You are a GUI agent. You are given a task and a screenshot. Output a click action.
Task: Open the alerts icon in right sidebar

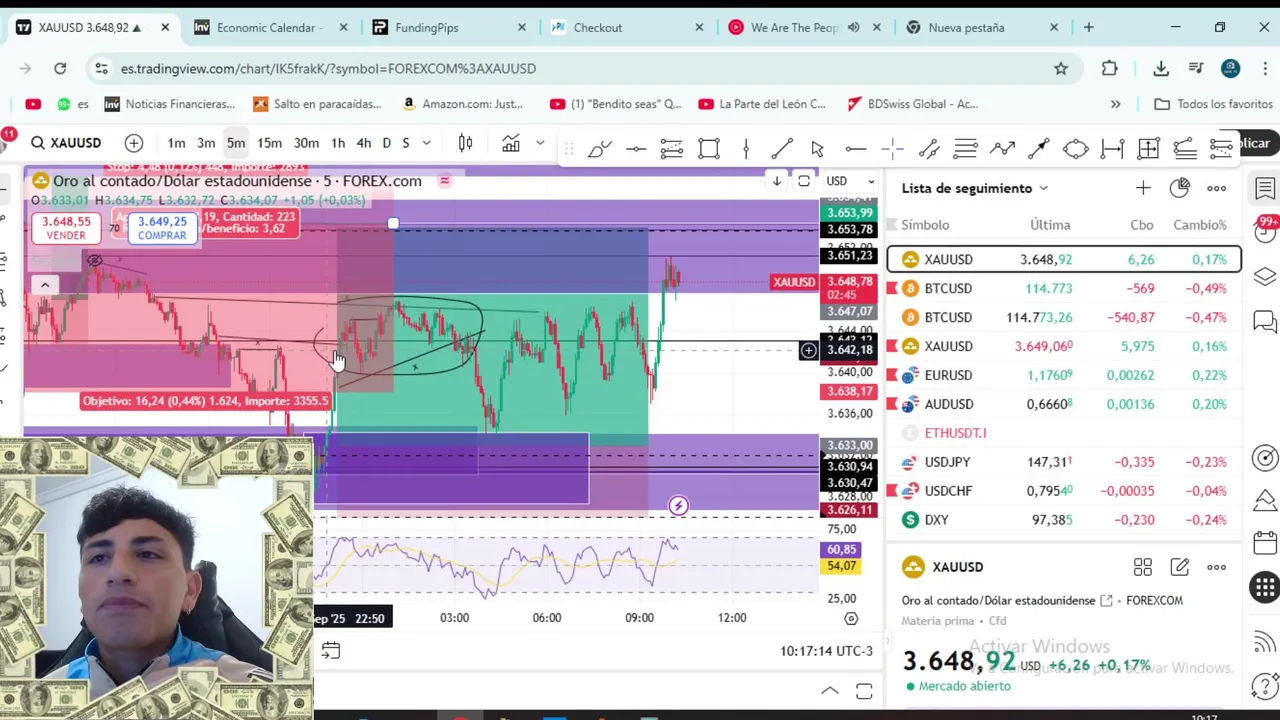tap(1266, 232)
